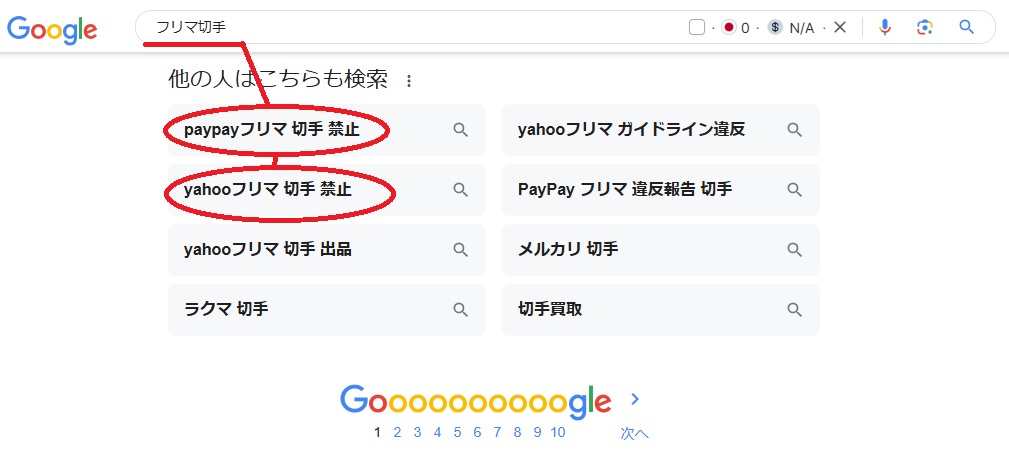
Task: Open Google Lens image search icon
Action: pyautogui.click(x=925, y=27)
